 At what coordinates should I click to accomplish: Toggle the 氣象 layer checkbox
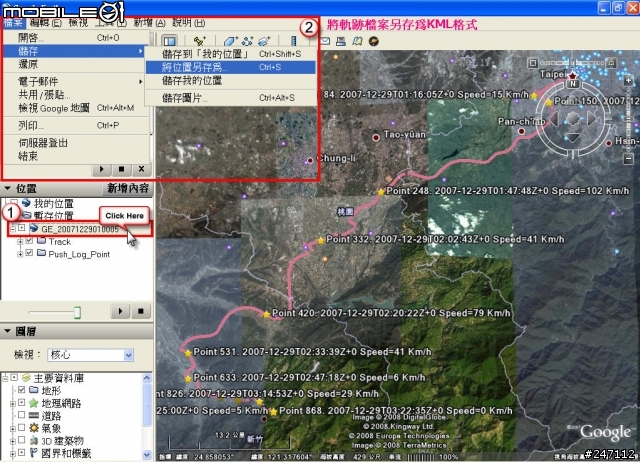tap(22, 427)
